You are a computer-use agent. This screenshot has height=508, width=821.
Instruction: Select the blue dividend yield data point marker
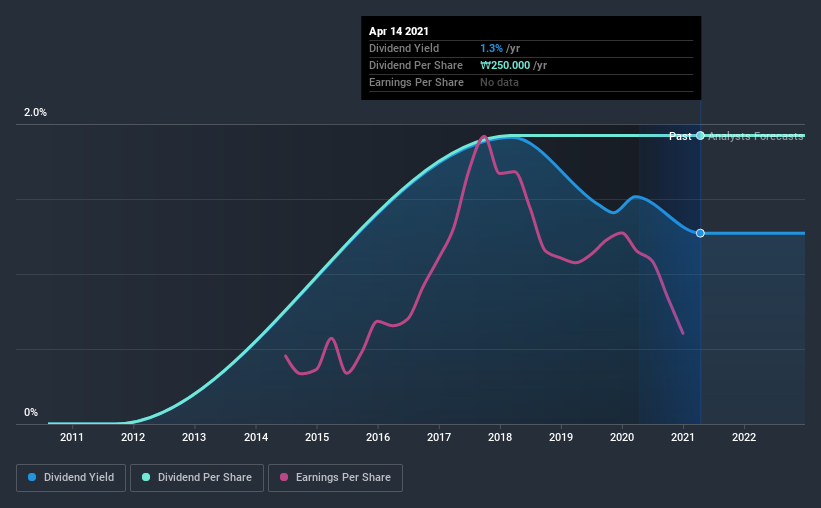pyautogui.click(x=700, y=233)
